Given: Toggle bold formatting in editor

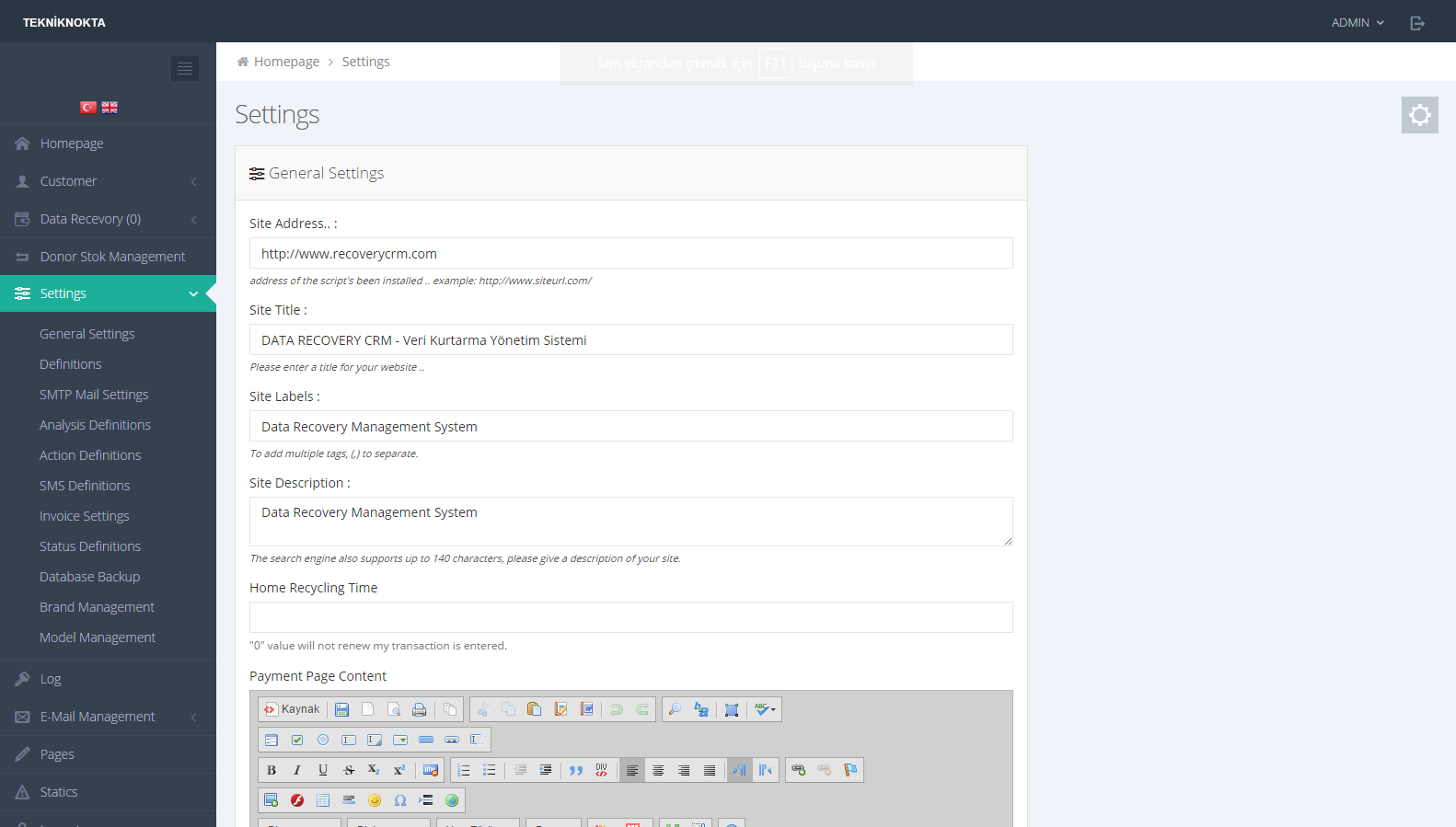Looking at the screenshot, I should [x=272, y=770].
